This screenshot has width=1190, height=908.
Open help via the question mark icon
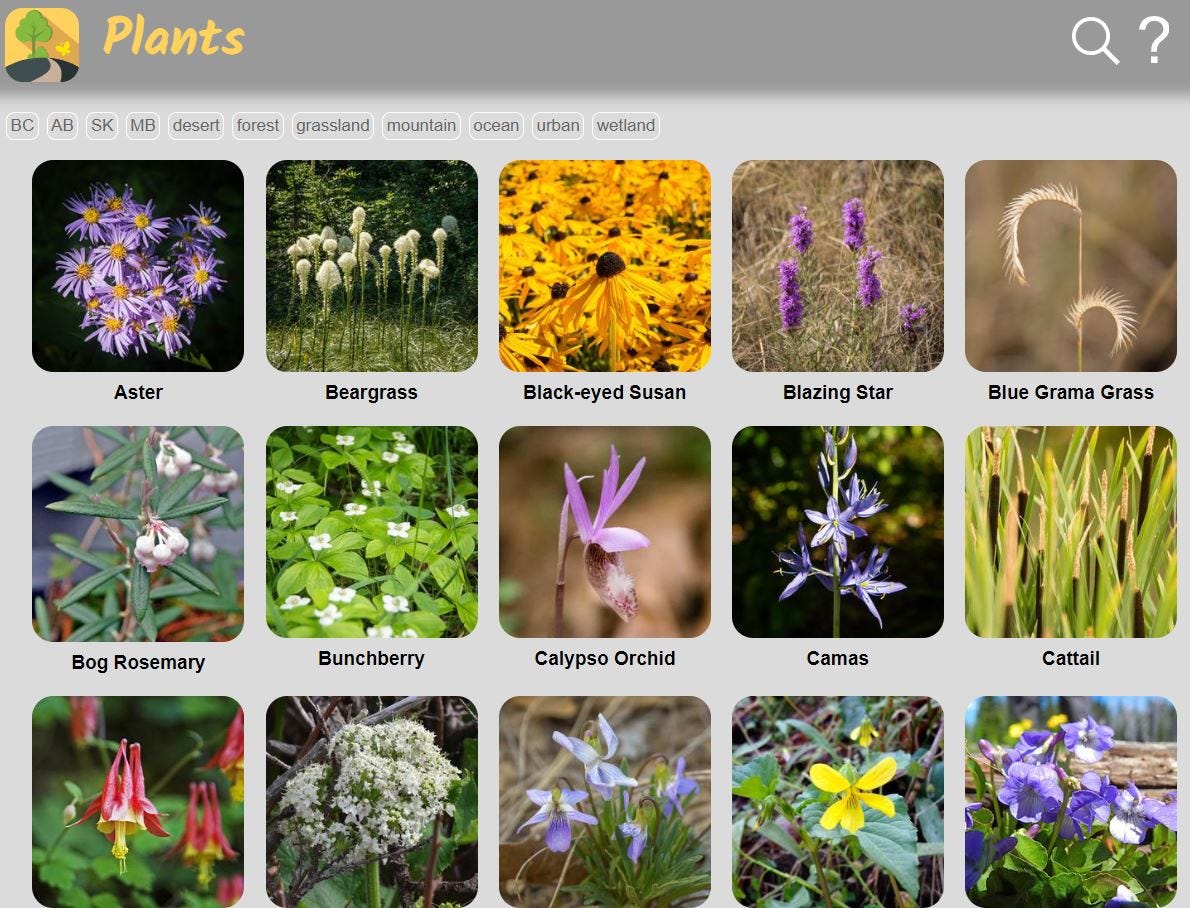point(1154,40)
